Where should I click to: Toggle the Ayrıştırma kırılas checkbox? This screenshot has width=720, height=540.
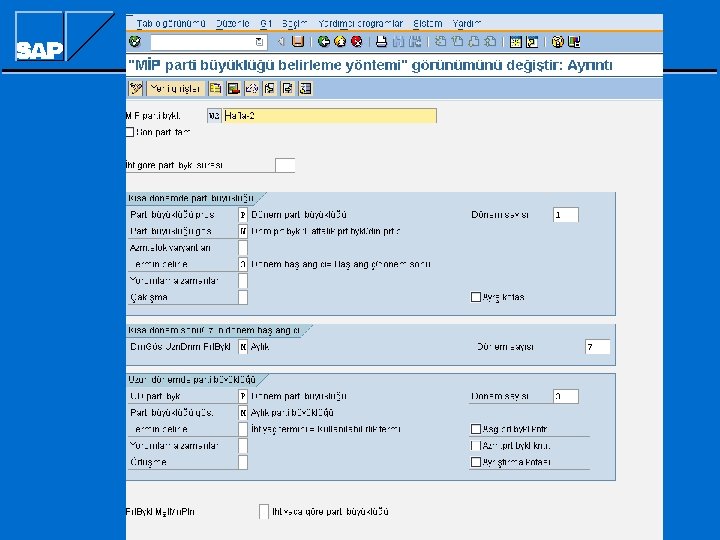(x=476, y=462)
